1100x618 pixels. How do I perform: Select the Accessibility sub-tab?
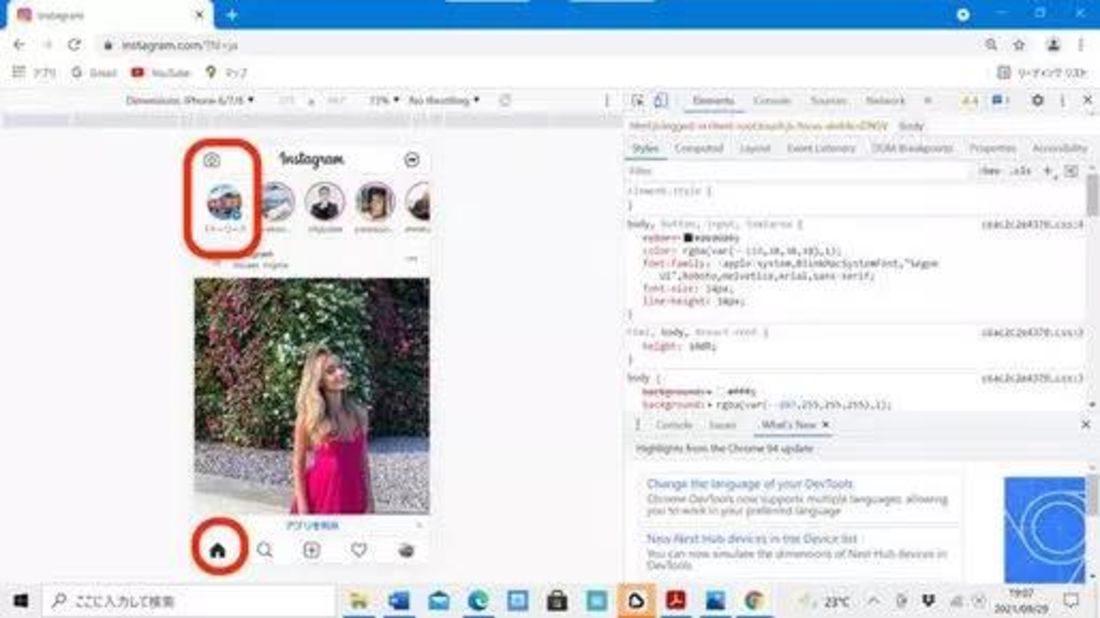pyautogui.click(x=1060, y=149)
